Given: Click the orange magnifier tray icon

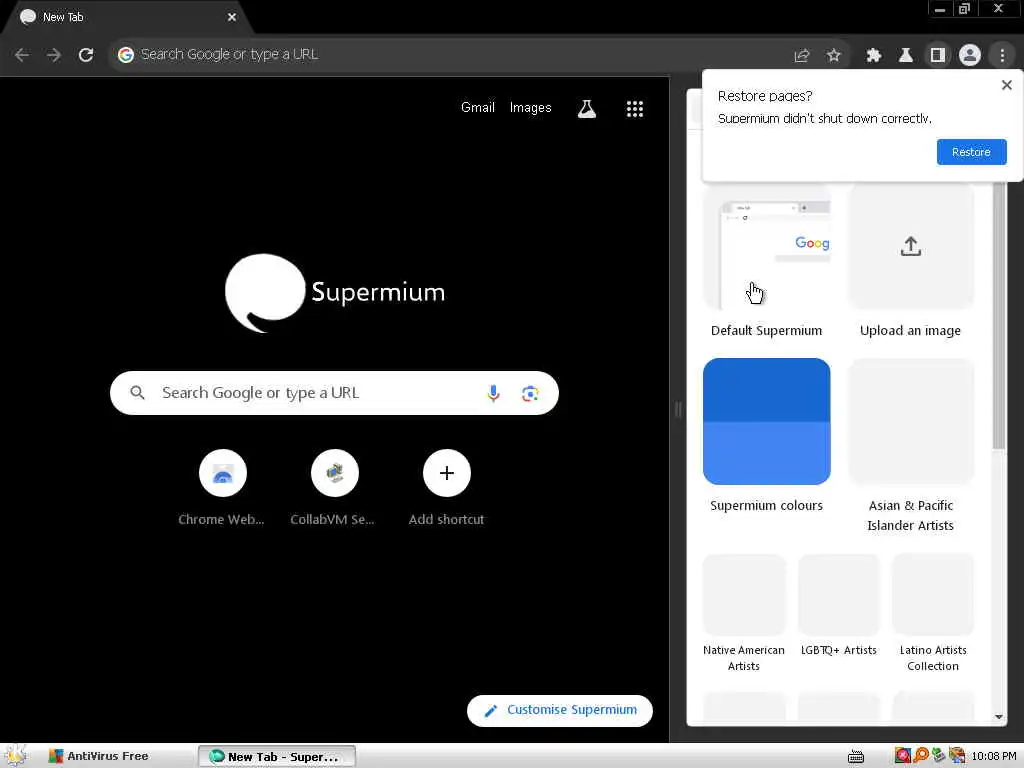Looking at the screenshot, I should 921,756.
